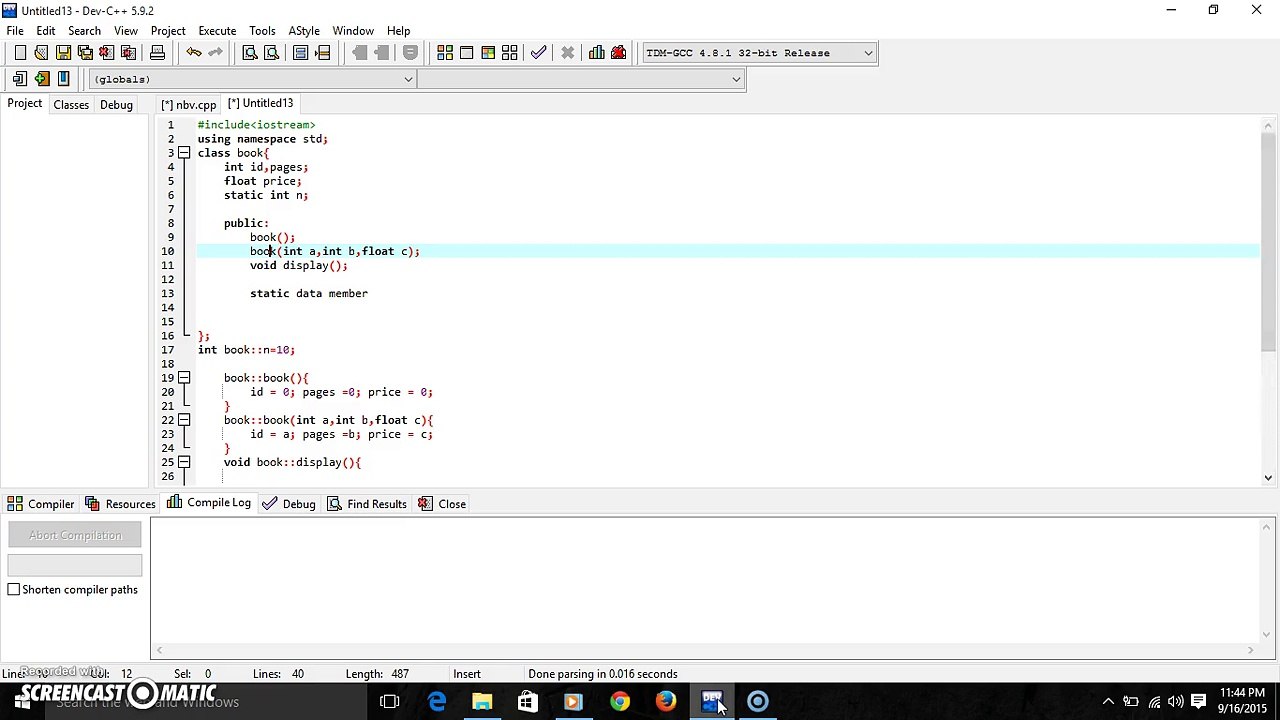Screen dimensions: 1280x720
Task: Click the Close All files toolbar icon
Action: click(x=128, y=52)
